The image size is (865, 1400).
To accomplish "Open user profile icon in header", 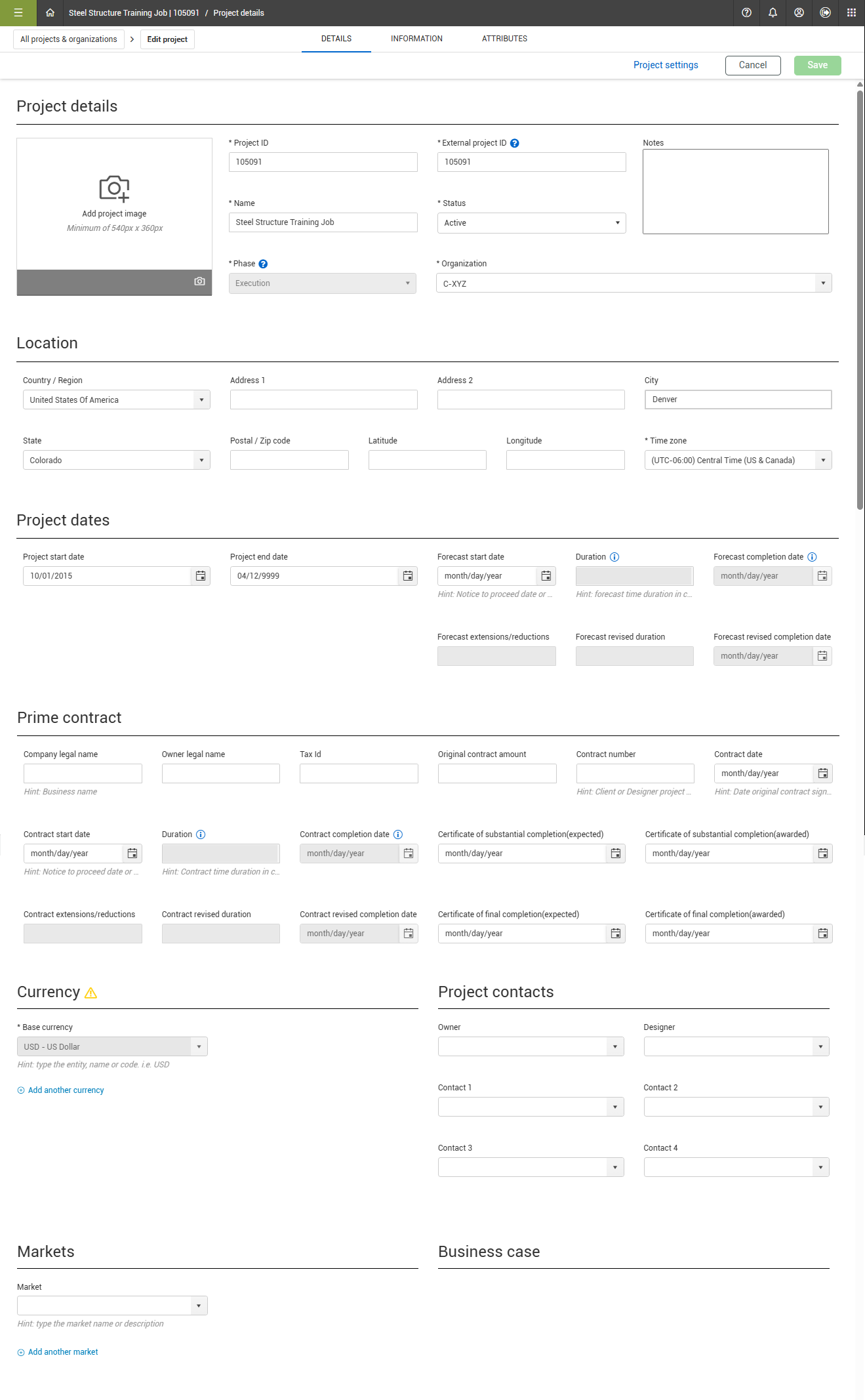I will 799,13.
